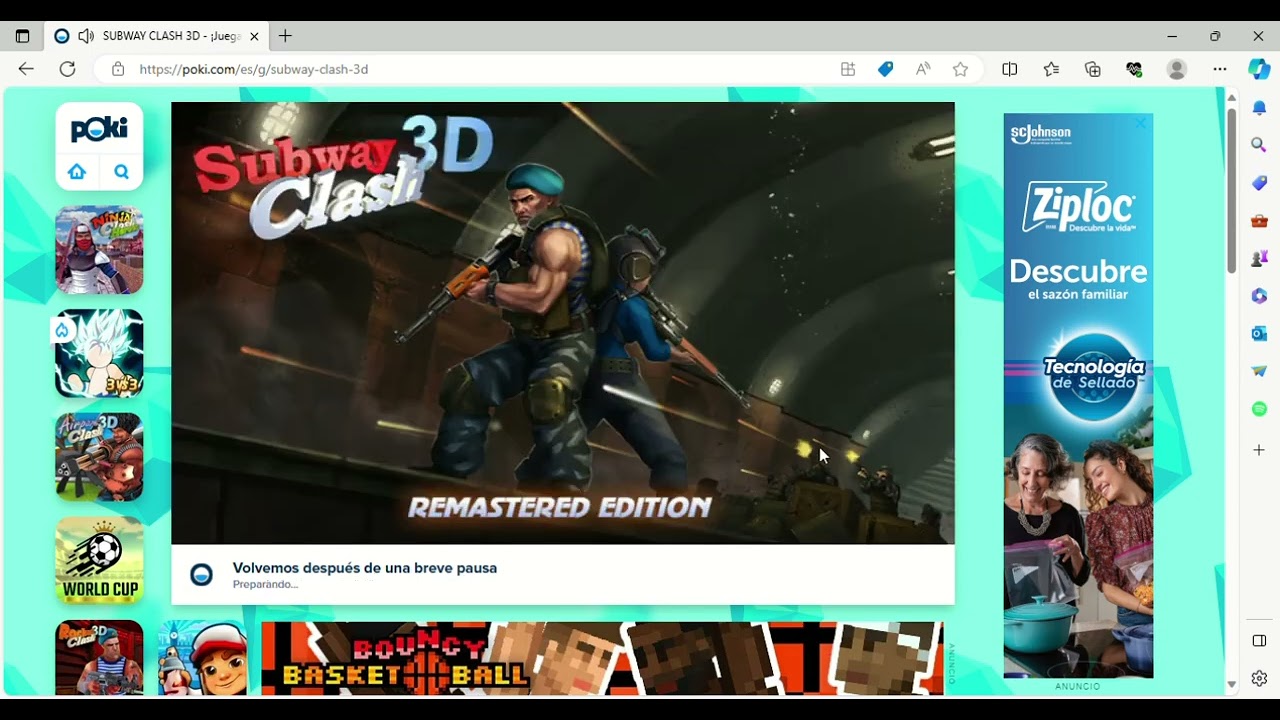
Task: Open the Rooftop Clash 3D thumbnail
Action: click(99, 658)
